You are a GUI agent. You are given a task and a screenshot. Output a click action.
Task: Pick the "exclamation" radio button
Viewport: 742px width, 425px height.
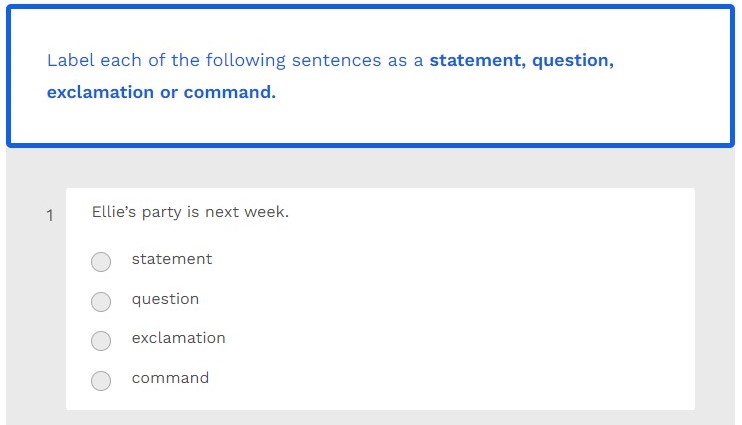pyautogui.click(x=101, y=341)
